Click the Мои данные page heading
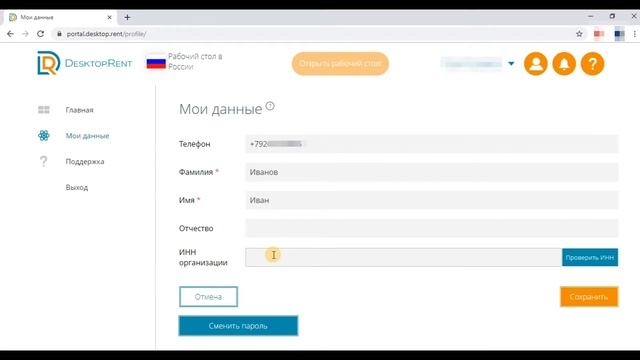Viewport: 640px width, 360px height. [x=220, y=109]
